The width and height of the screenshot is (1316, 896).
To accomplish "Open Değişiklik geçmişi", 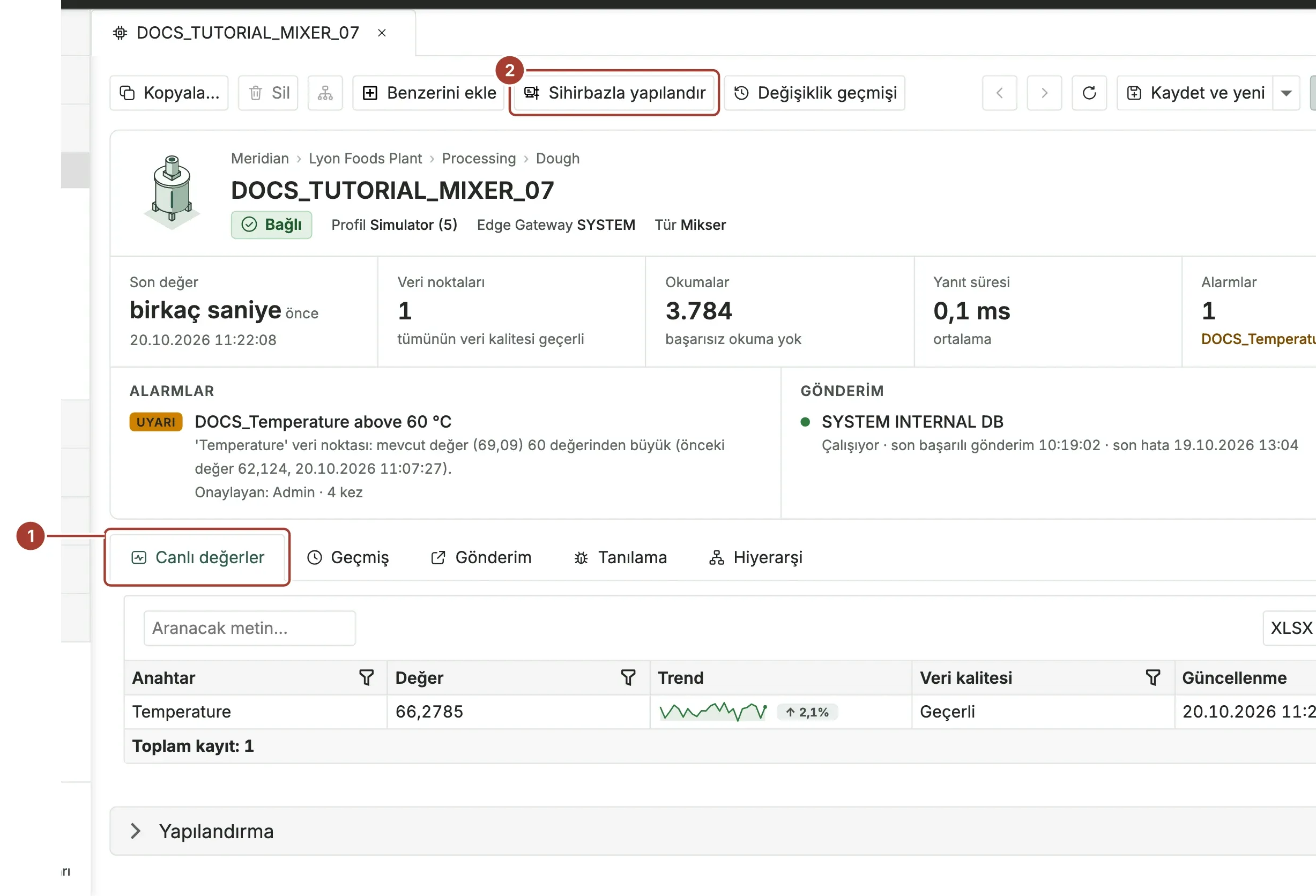I will coord(815,93).
